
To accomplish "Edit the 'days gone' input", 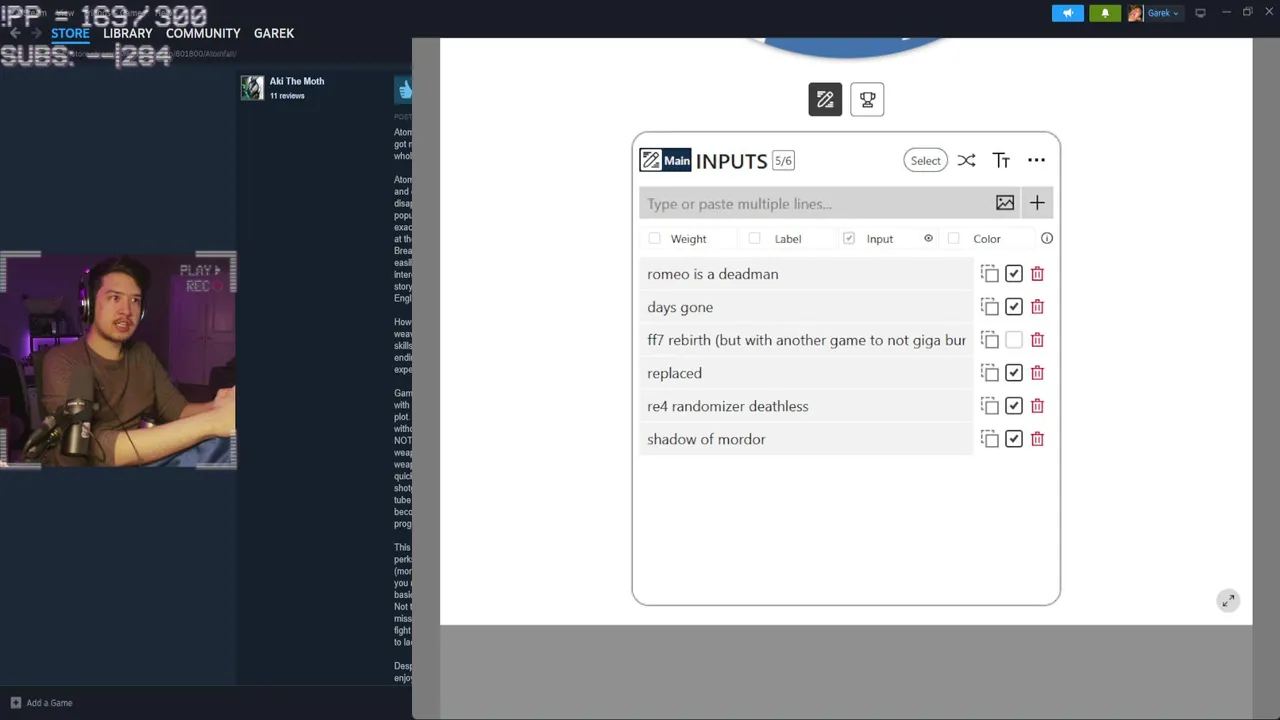I will [806, 307].
